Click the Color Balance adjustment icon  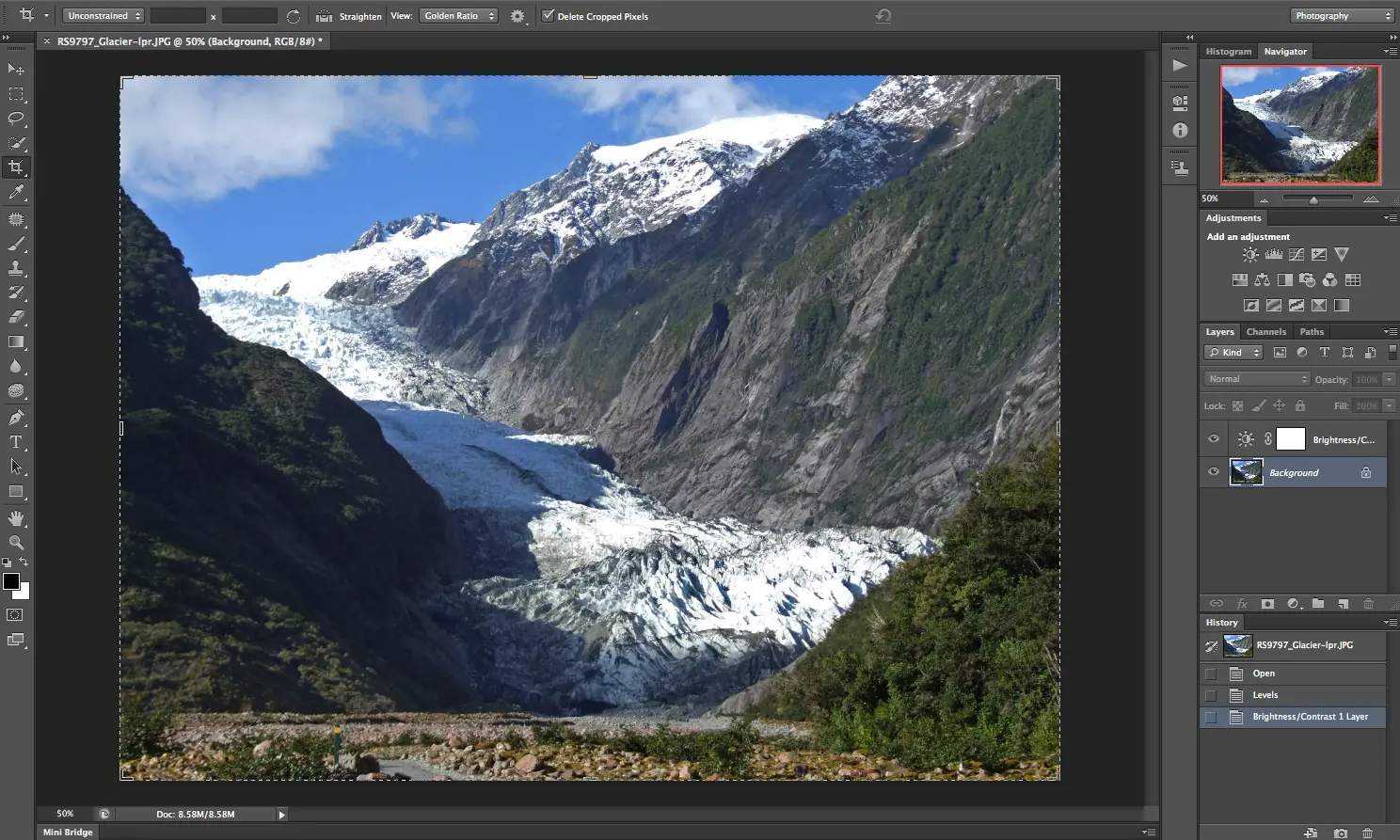pos(1263,280)
